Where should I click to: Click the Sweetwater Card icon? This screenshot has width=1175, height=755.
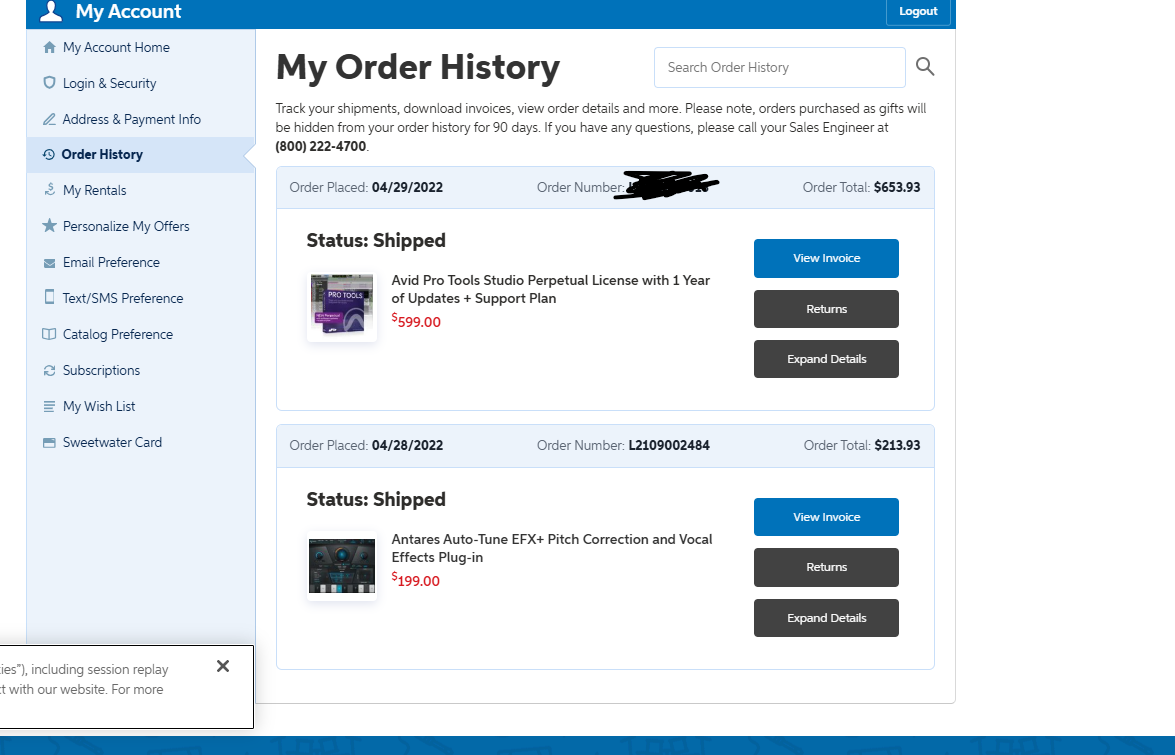coord(49,442)
